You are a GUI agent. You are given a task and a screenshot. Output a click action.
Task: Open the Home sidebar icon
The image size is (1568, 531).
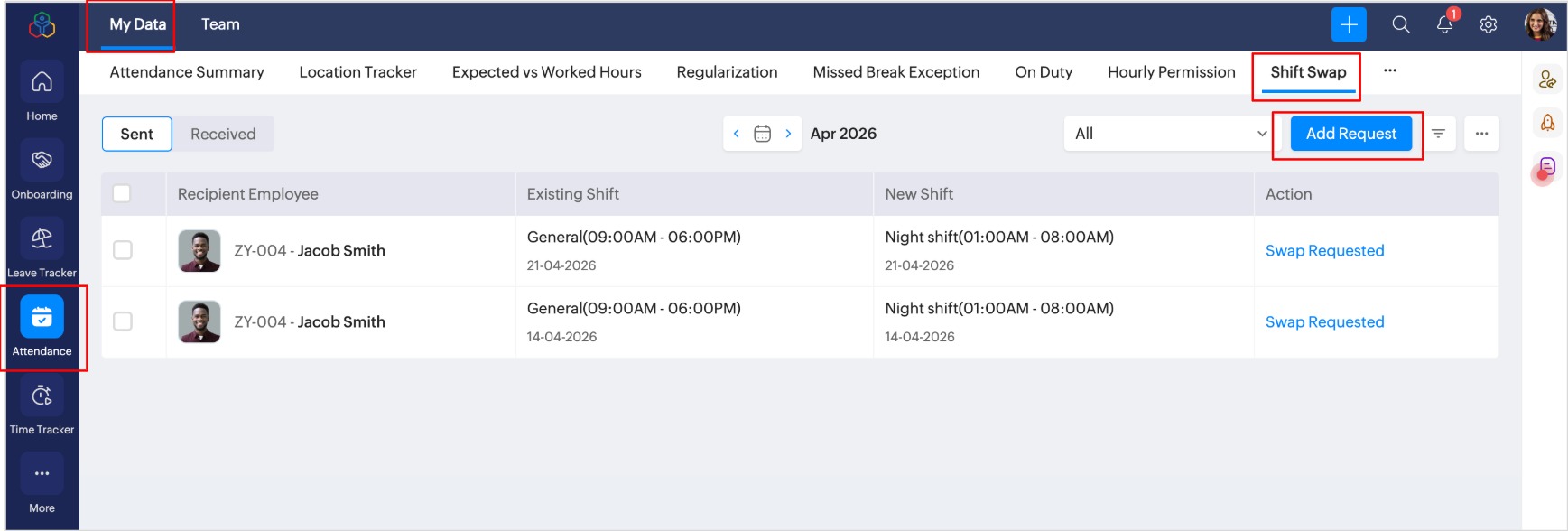click(42, 83)
